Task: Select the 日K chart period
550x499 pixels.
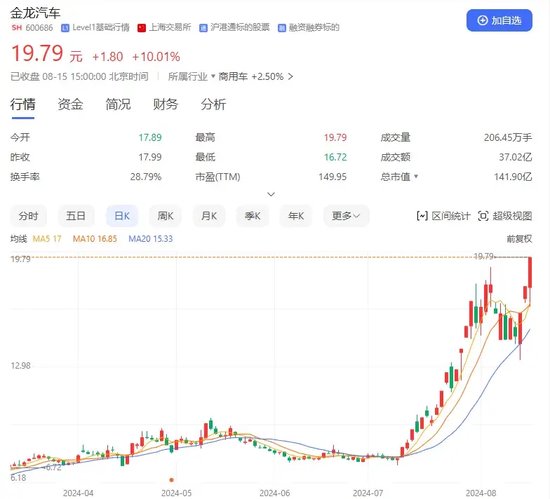Action: (122, 216)
